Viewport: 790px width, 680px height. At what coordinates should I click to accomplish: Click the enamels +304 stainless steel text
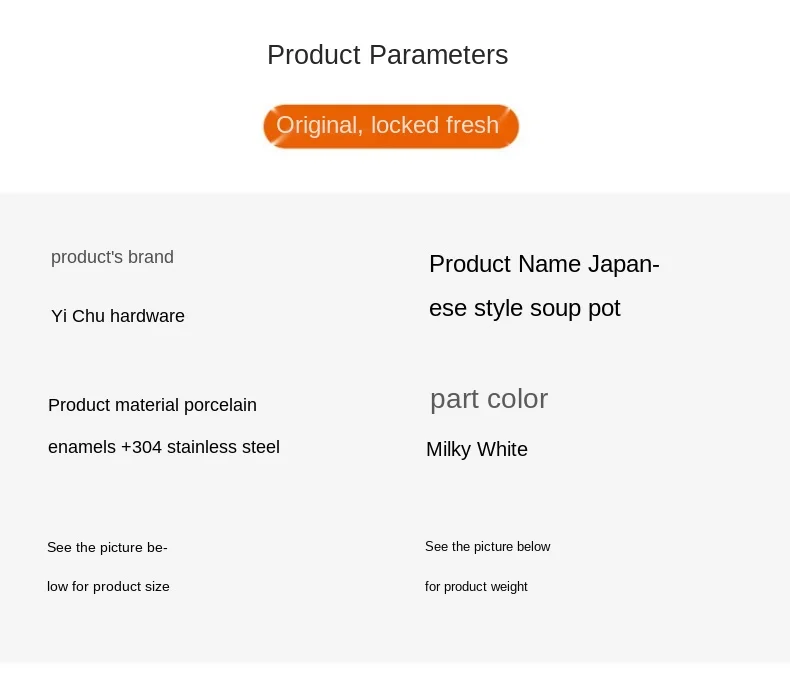(x=164, y=447)
